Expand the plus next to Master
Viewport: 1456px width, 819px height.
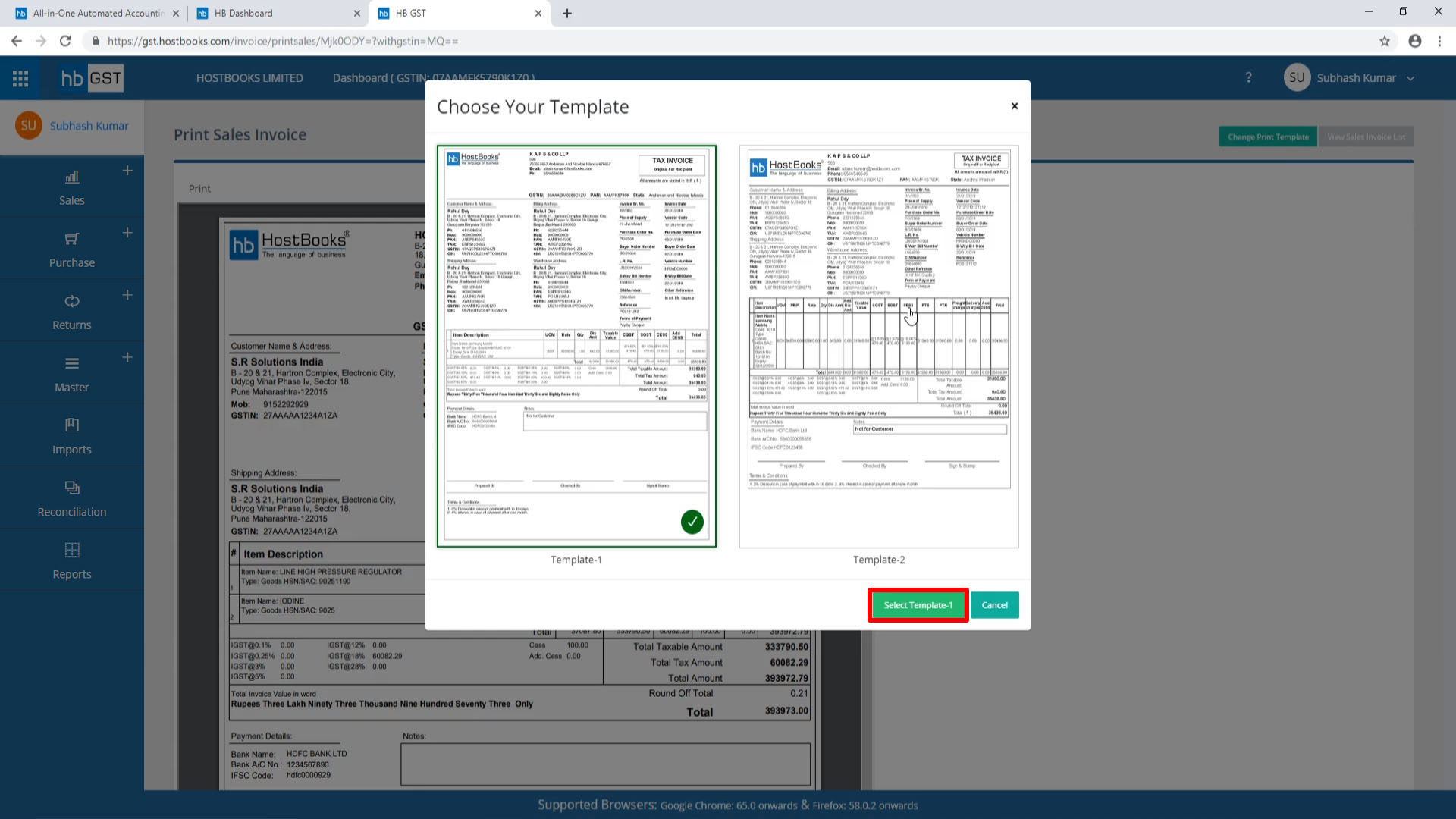tap(127, 357)
